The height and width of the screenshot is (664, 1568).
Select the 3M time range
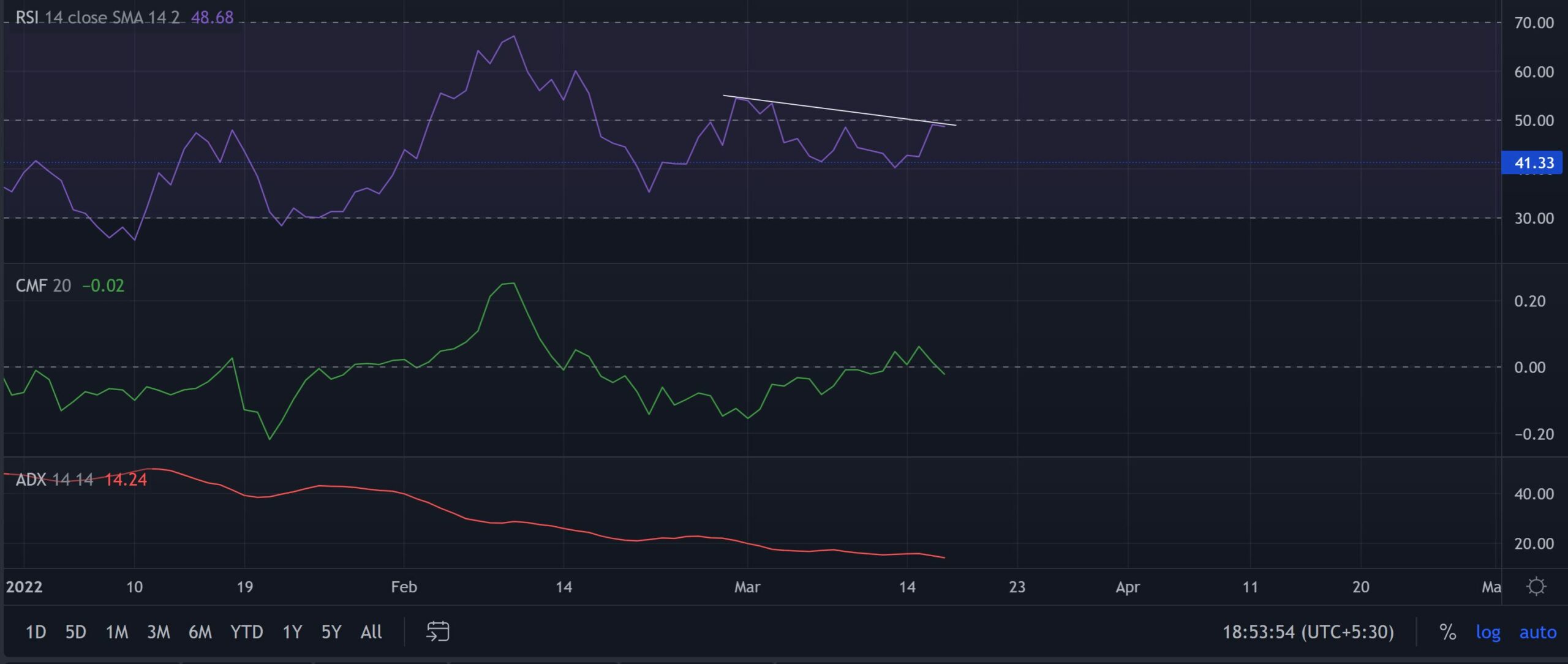click(158, 632)
